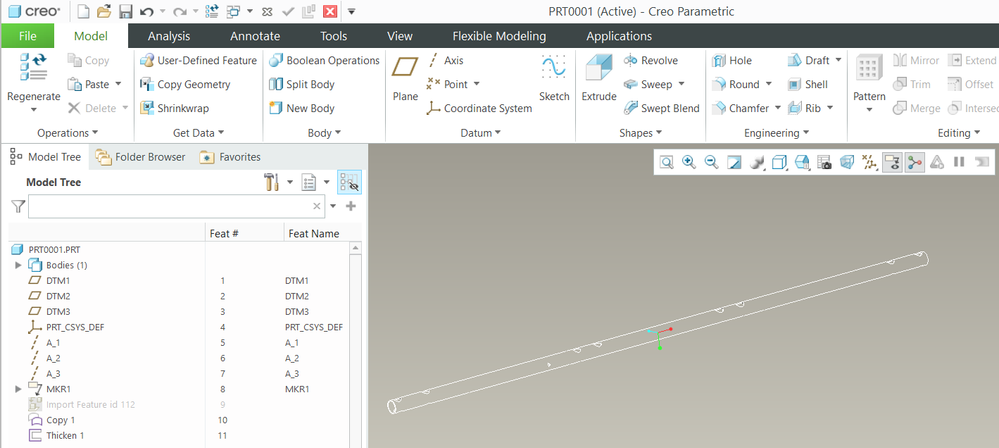The image size is (999, 448).
Task: Expand the MKR1 tree node
Action: (x=18, y=388)
